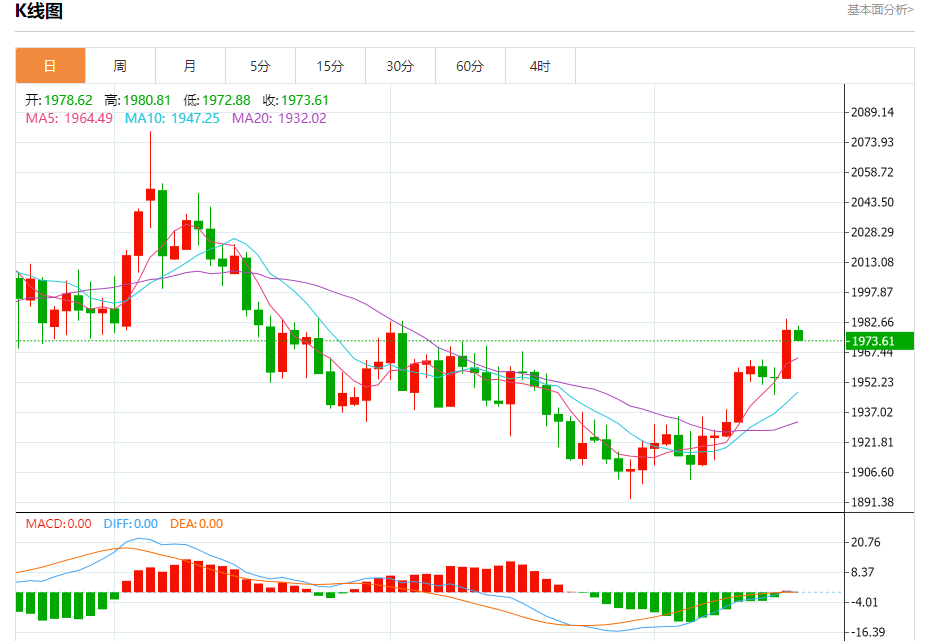Click the 1891.38 price axis label

tap(872, 502)
